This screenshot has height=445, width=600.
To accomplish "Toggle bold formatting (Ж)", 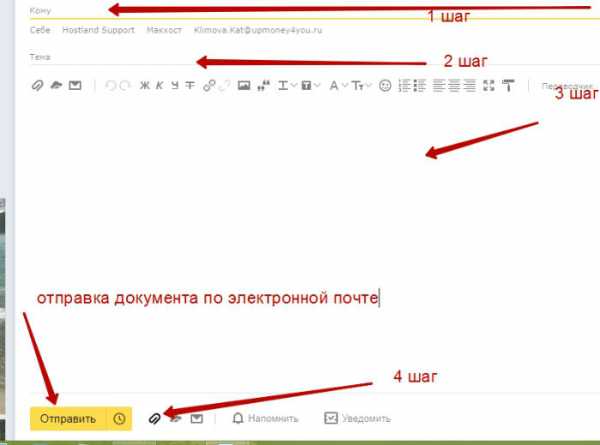I will [x=145, y=85].
